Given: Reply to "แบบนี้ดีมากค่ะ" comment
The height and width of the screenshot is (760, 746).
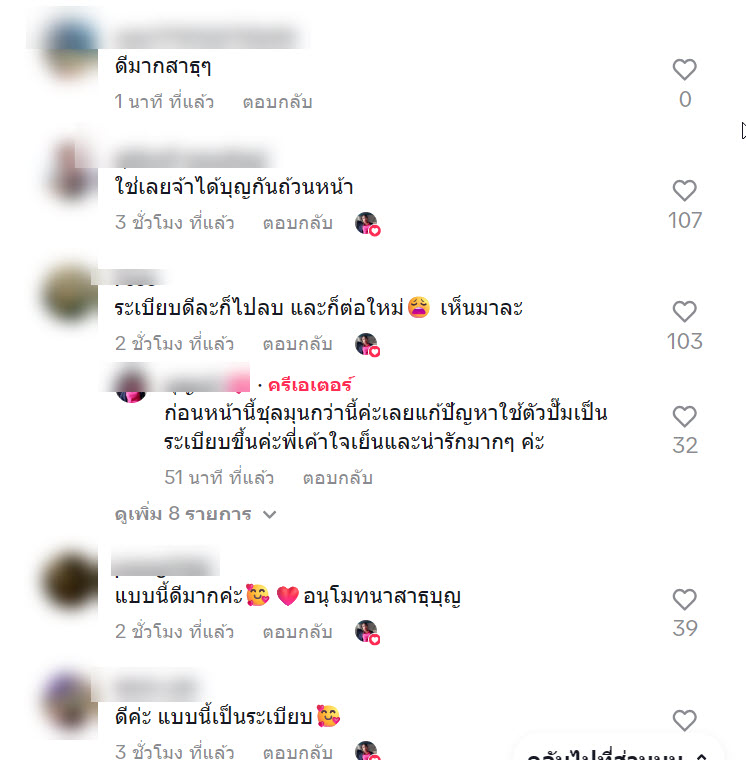Looking at the screenshot, I should pyautogui.click(x=298, y=632).
